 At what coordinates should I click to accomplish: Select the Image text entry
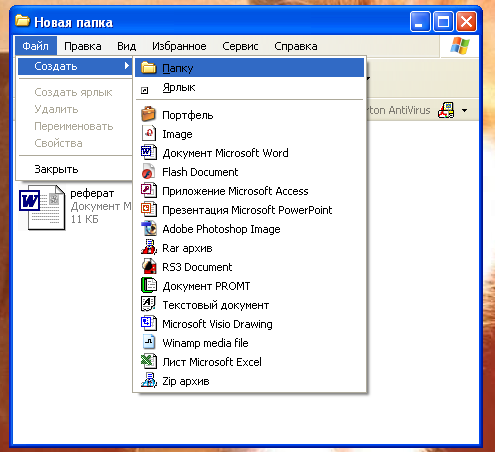click(177, 134)
